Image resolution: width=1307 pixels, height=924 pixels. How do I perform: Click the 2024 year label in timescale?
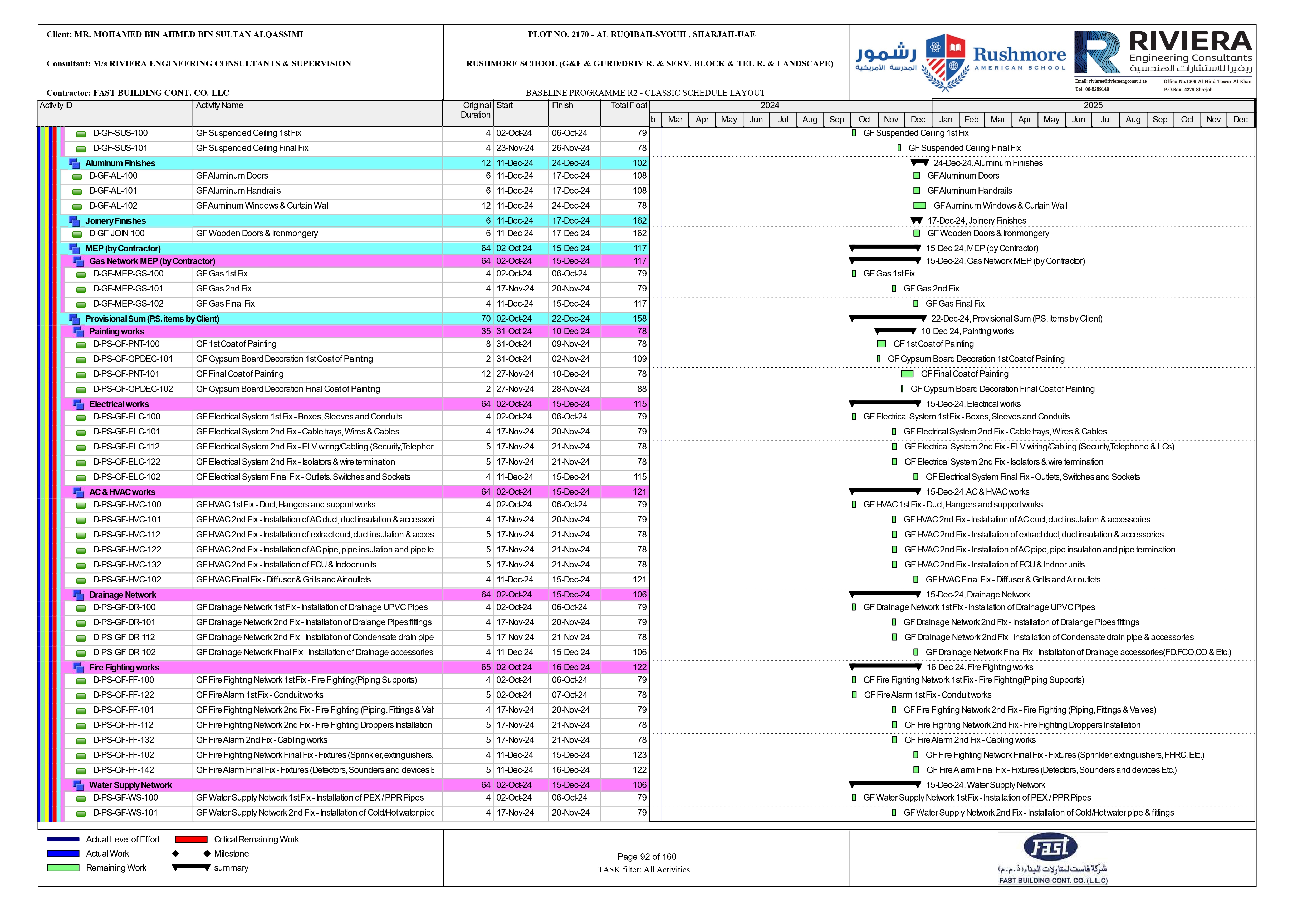click(x=770, y=105)
